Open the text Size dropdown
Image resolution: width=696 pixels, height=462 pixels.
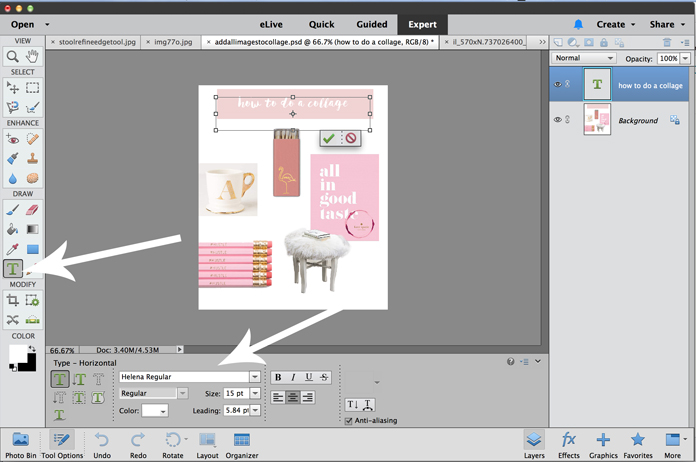256,394
